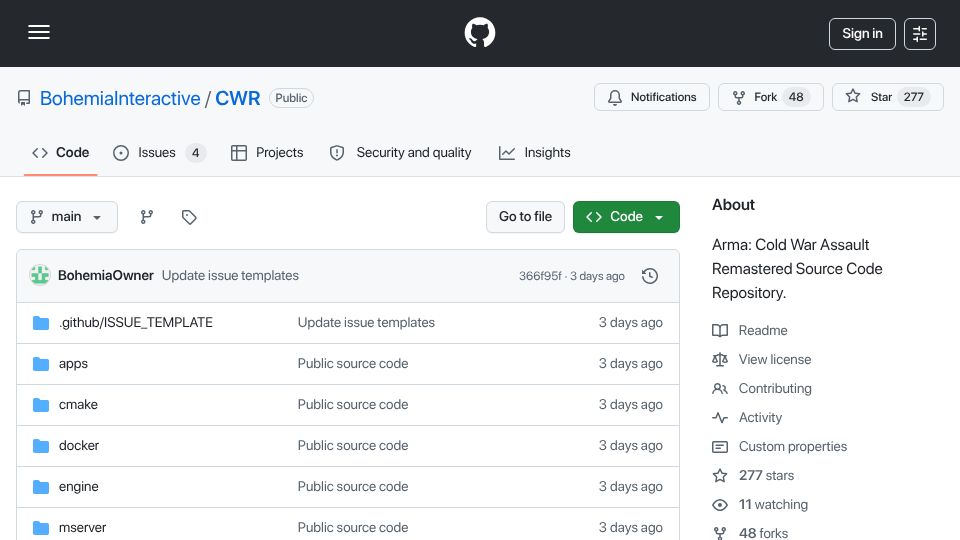Click the note icon beside Custom properties
The height and width of the screenshot is (540, 960).
pos(720,447)
